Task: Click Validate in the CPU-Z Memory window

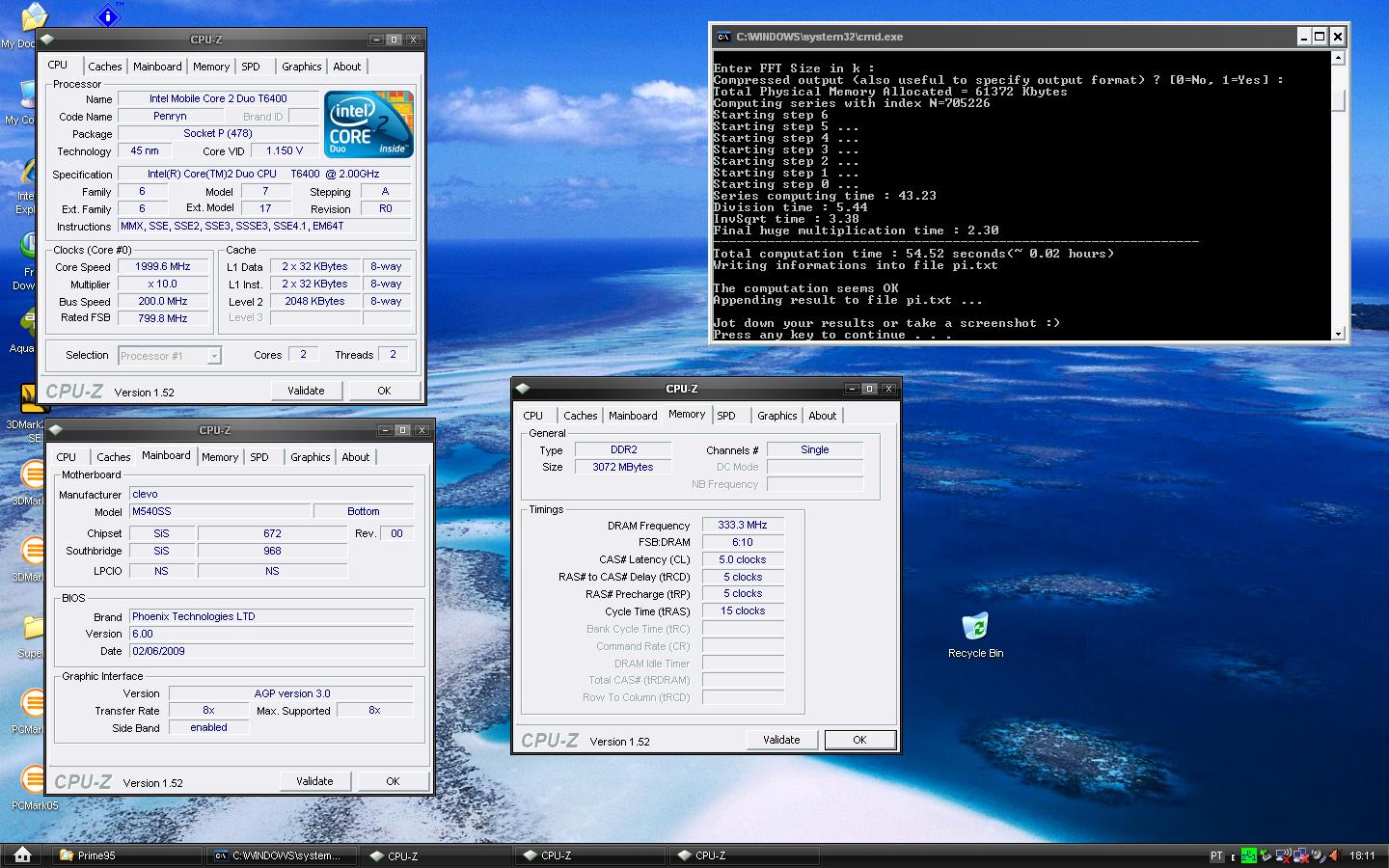Action: coord(781,740)
